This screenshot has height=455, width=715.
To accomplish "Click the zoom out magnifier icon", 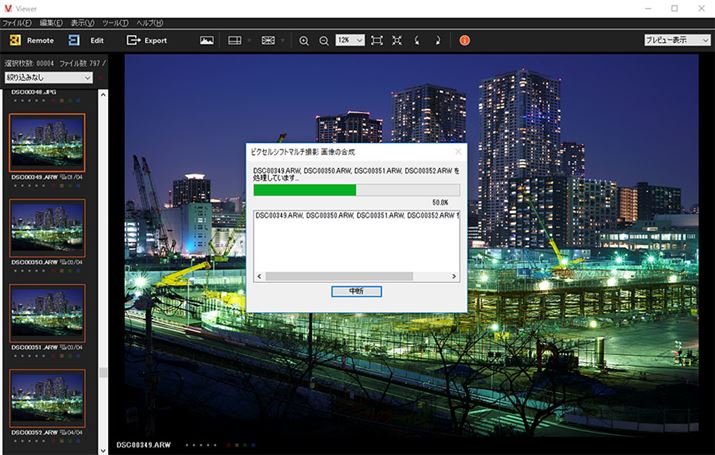I will pyautogui.click(x=324, y=40).
